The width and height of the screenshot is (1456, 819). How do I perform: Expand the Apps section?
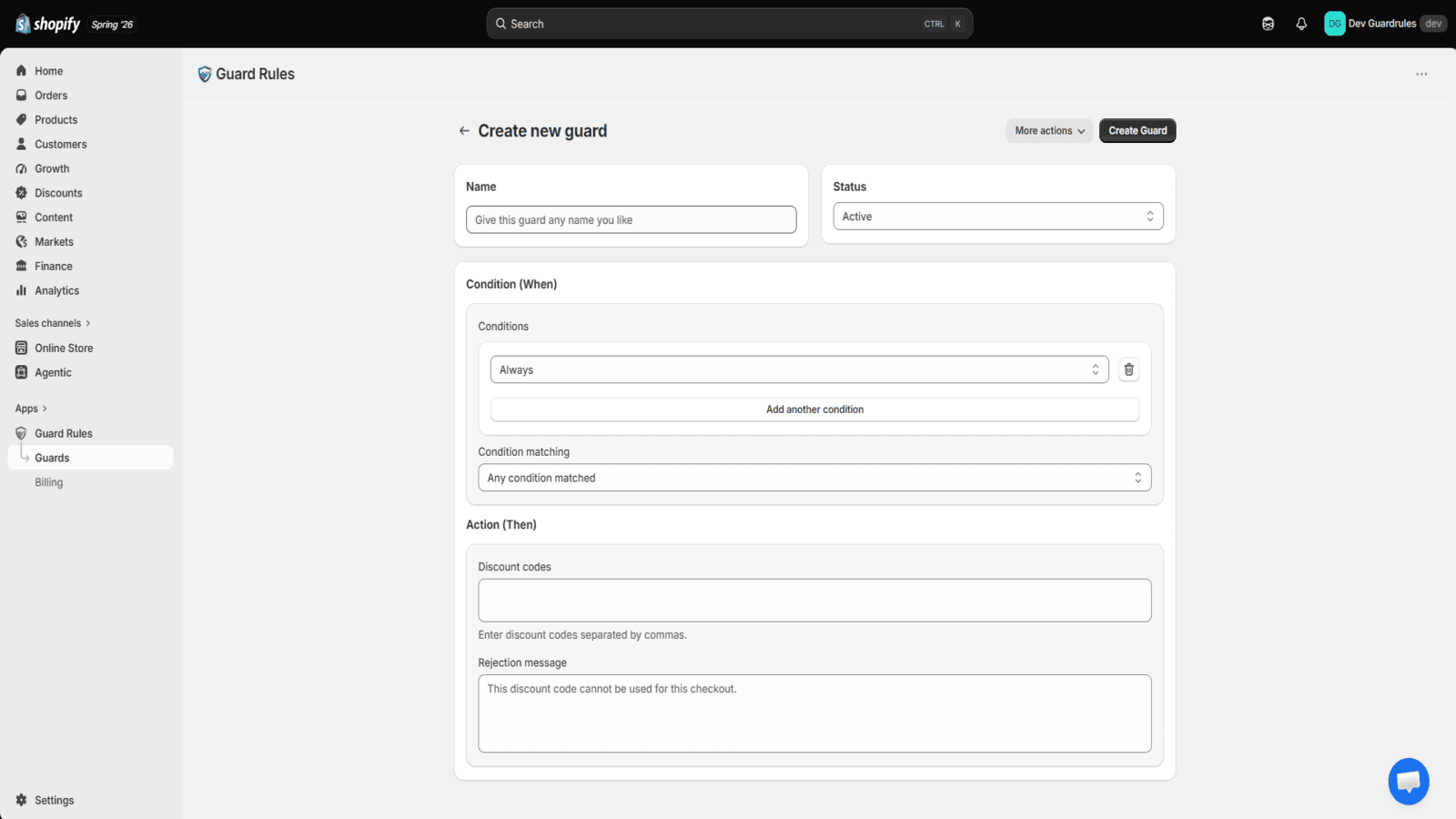(31, 409)
